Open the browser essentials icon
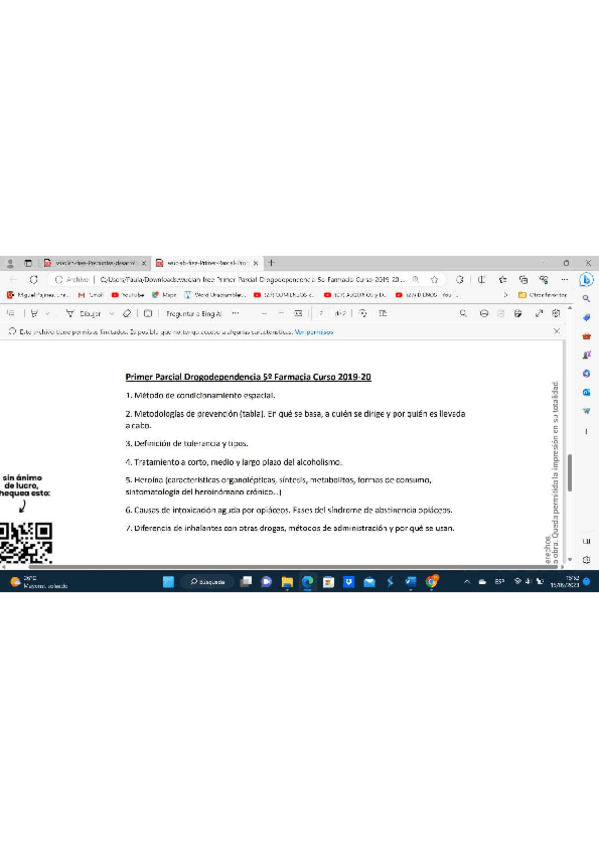599x848 pixels. pyautogui.click(x=544, y=280)
